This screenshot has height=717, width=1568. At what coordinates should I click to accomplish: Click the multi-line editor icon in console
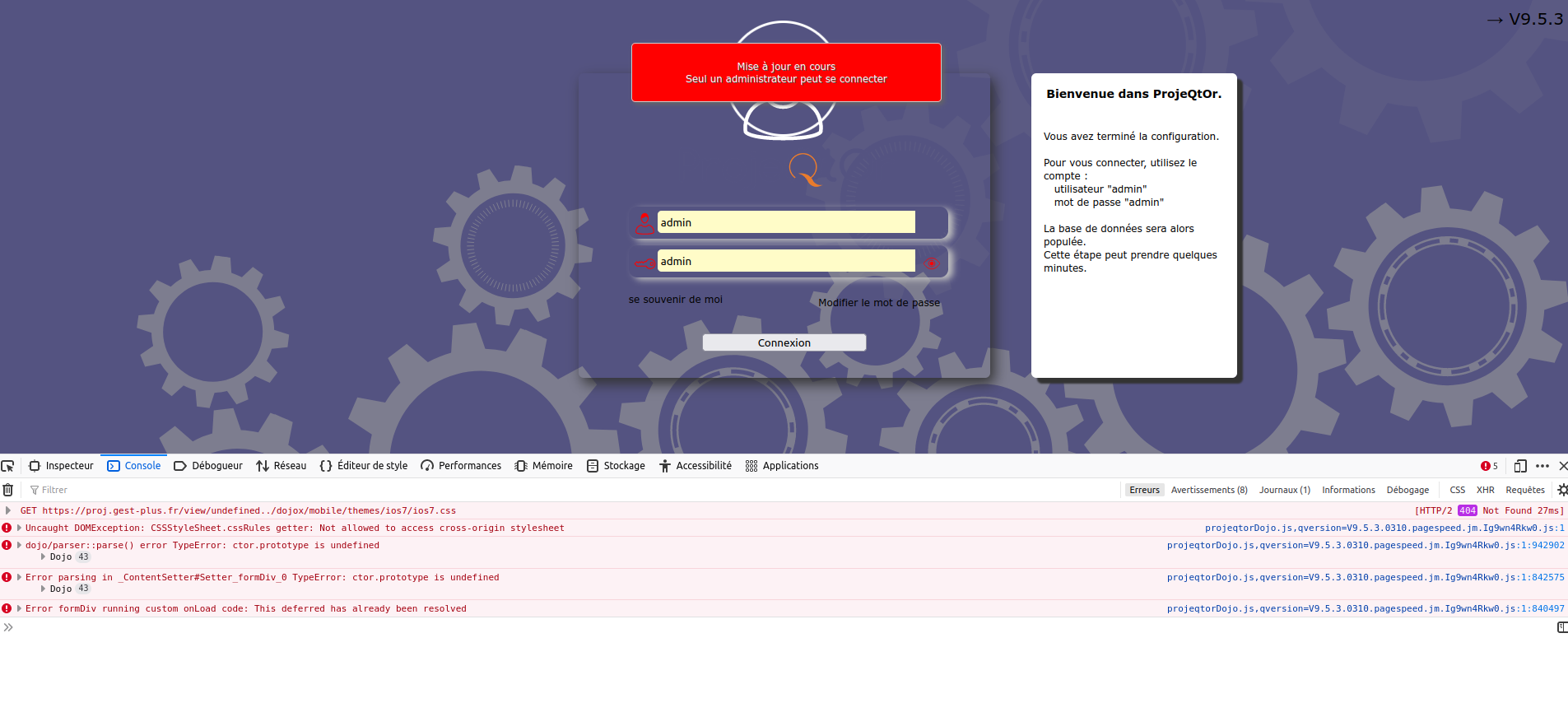pos(1561,627)
